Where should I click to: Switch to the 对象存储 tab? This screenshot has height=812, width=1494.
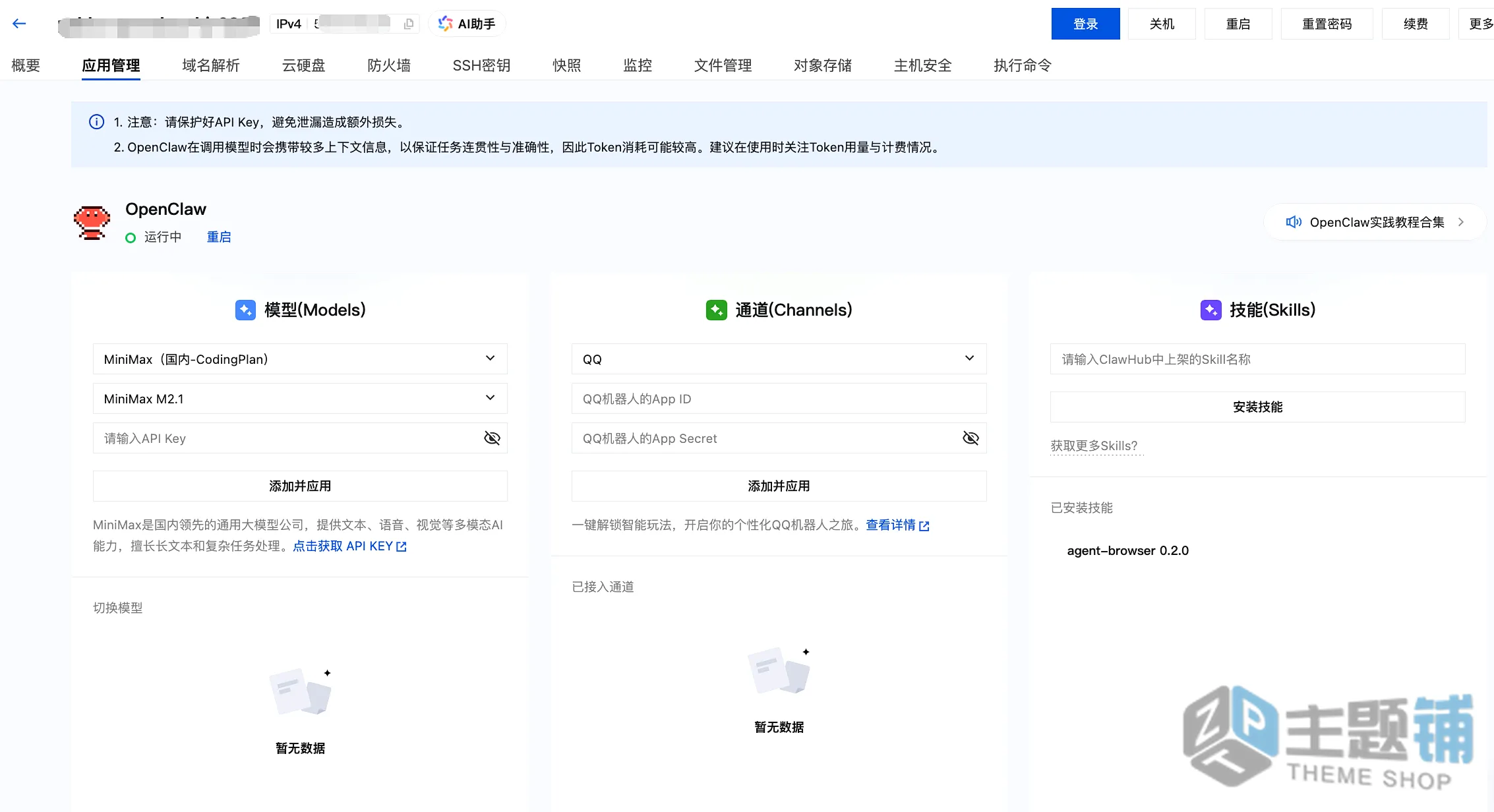[823, 65]
